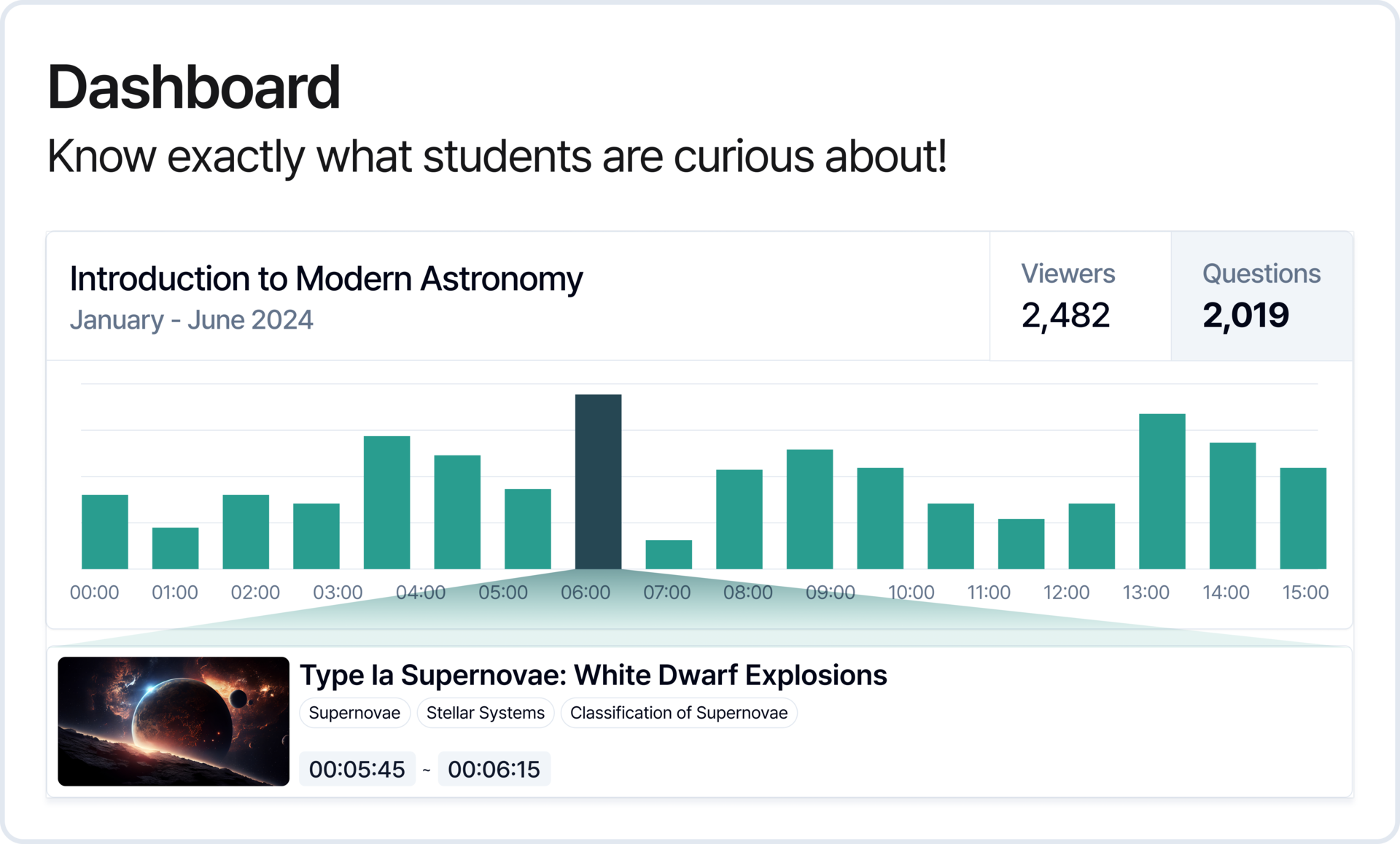This screenshot has height=844, width=1400.
Task: Click the 01:00 time axis label
Action: pyautogui.click(x=175, y=593)
